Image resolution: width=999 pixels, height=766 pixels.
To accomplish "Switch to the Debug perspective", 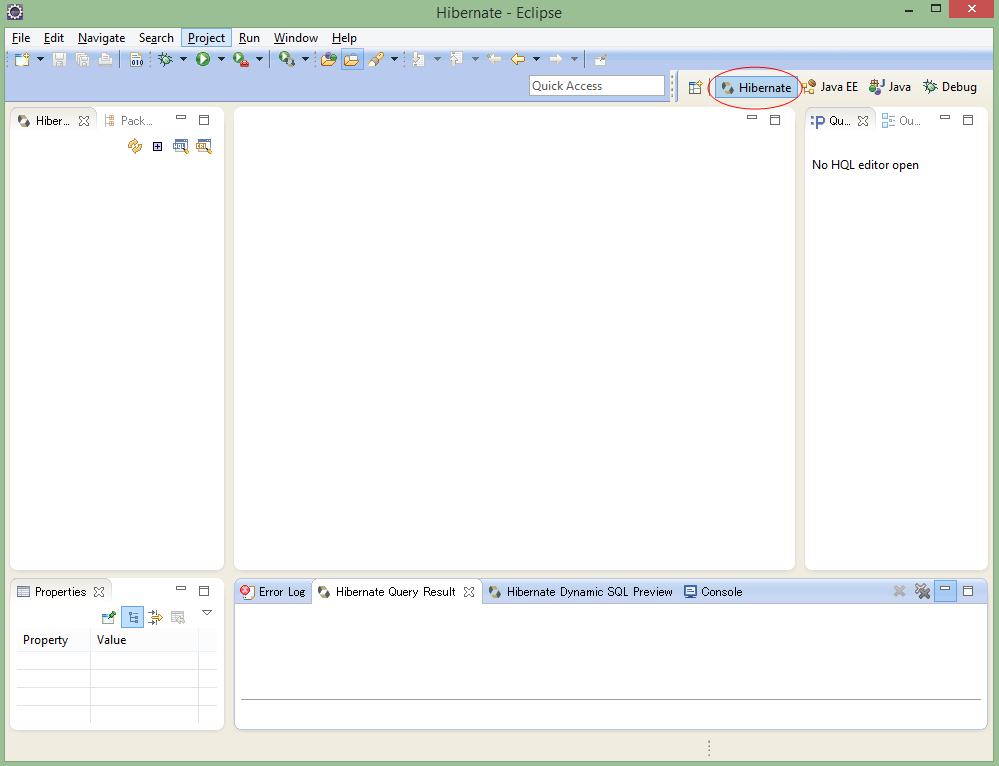I will 950,87.
